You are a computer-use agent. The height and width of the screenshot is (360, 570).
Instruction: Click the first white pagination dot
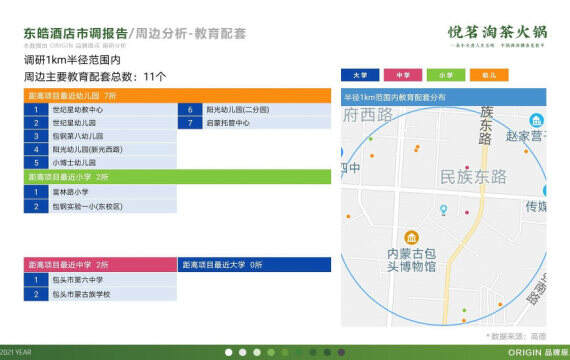pyautogui.click(x=229, y=352)
